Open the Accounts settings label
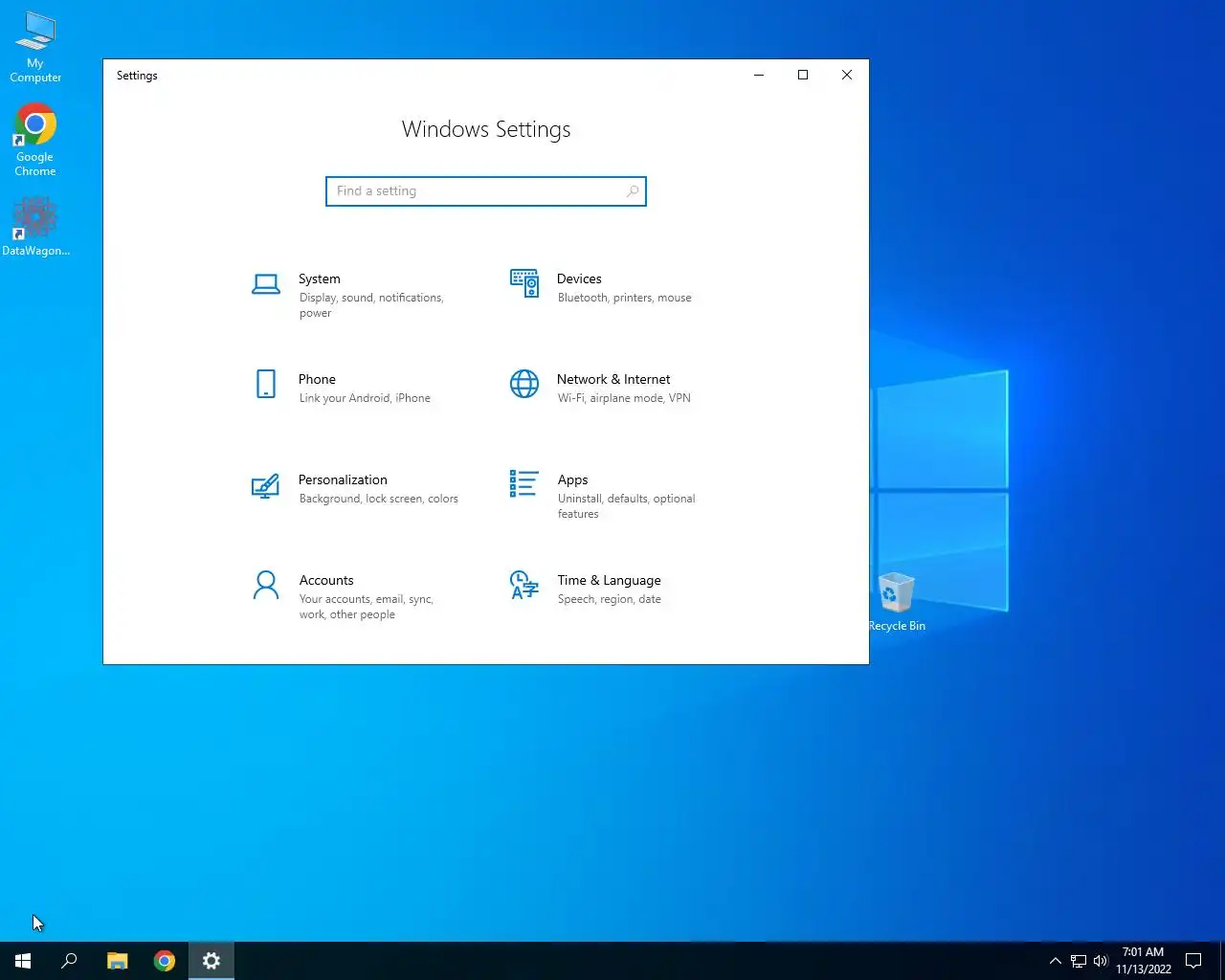Image resolution: width=1225 pixels, height=980 pixels. click(x=326, y=580)
